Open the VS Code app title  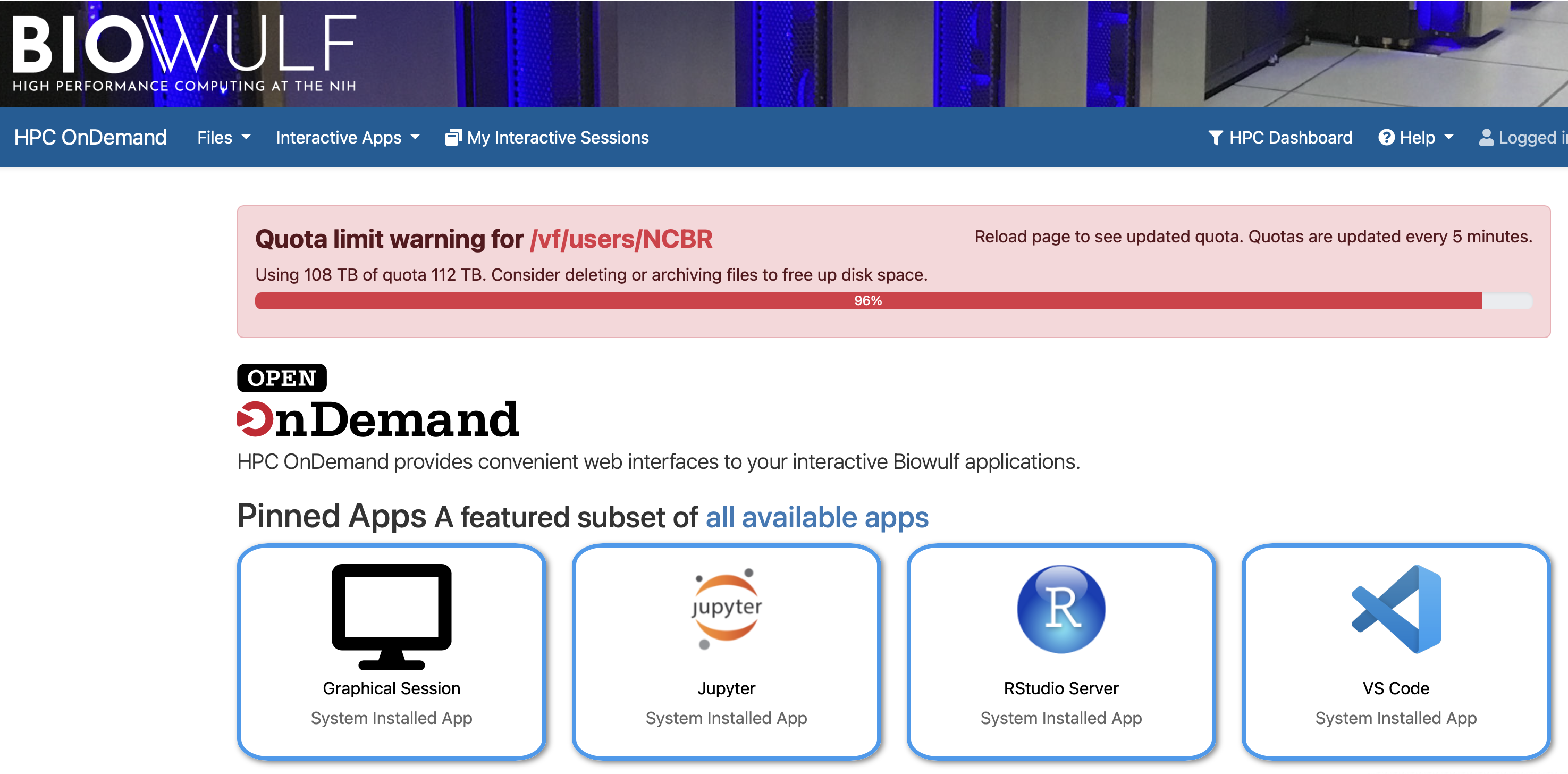1396,688
